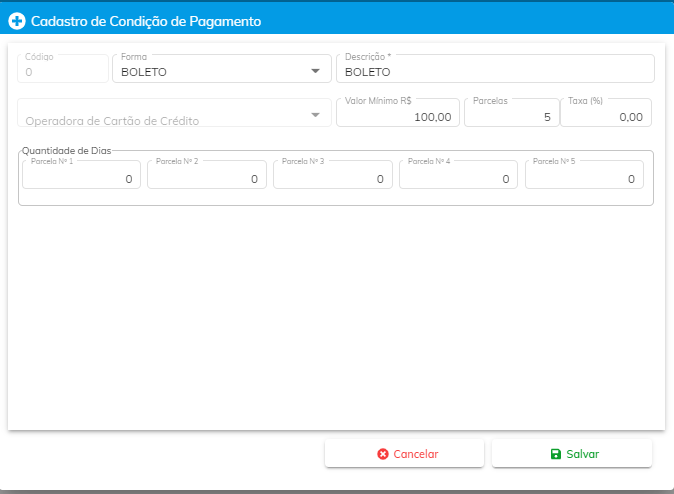This screenshot has height=494, width=674.
Task: Focus the Código field
Action: pos(63,68)
